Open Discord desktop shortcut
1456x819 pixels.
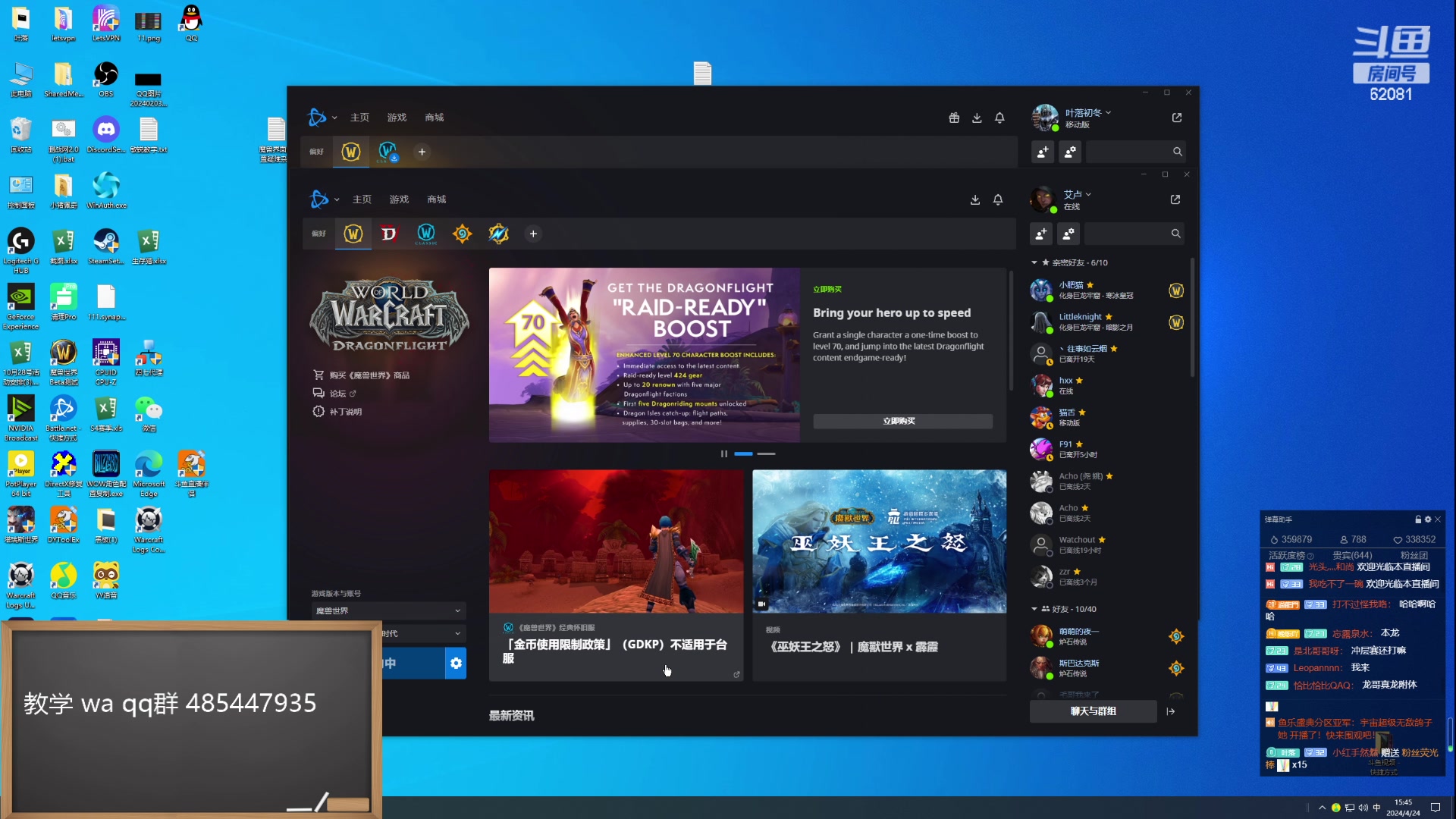106,130
